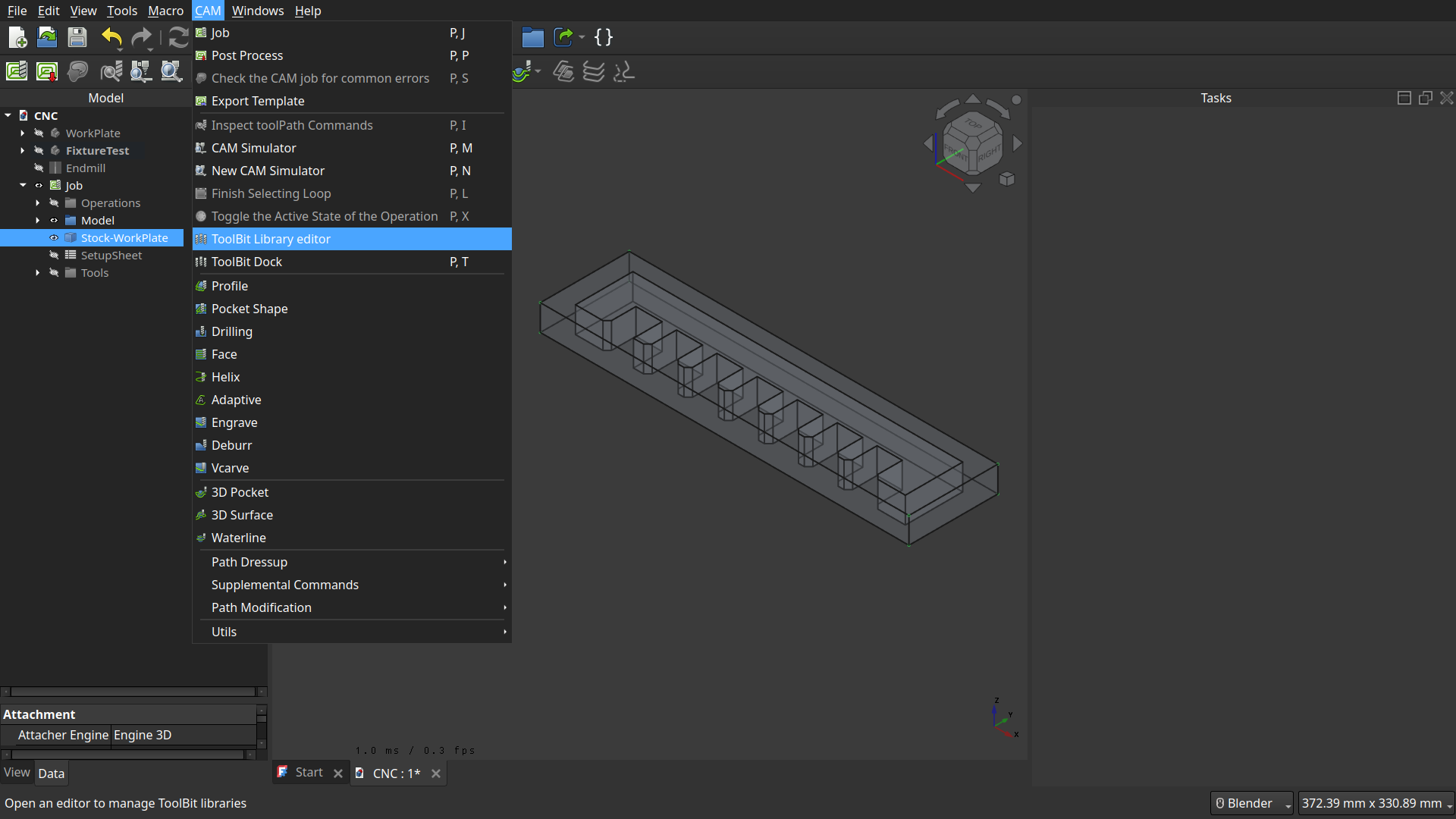1456x819 pixels.
Task: Switch to the View property tab
Action: pyautogui.click(x=17, y=773)
